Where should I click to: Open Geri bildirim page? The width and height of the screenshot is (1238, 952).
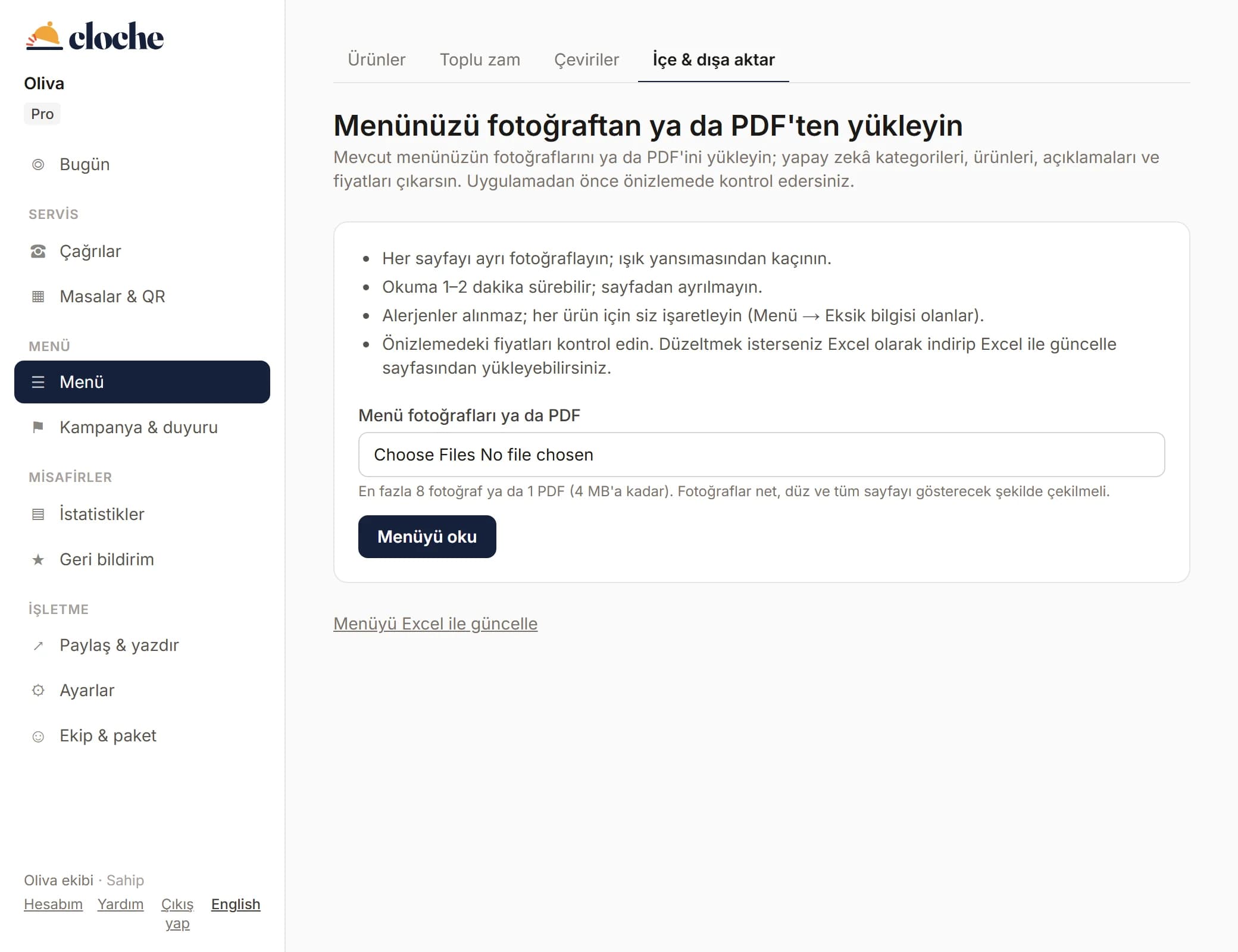[142, 560]
